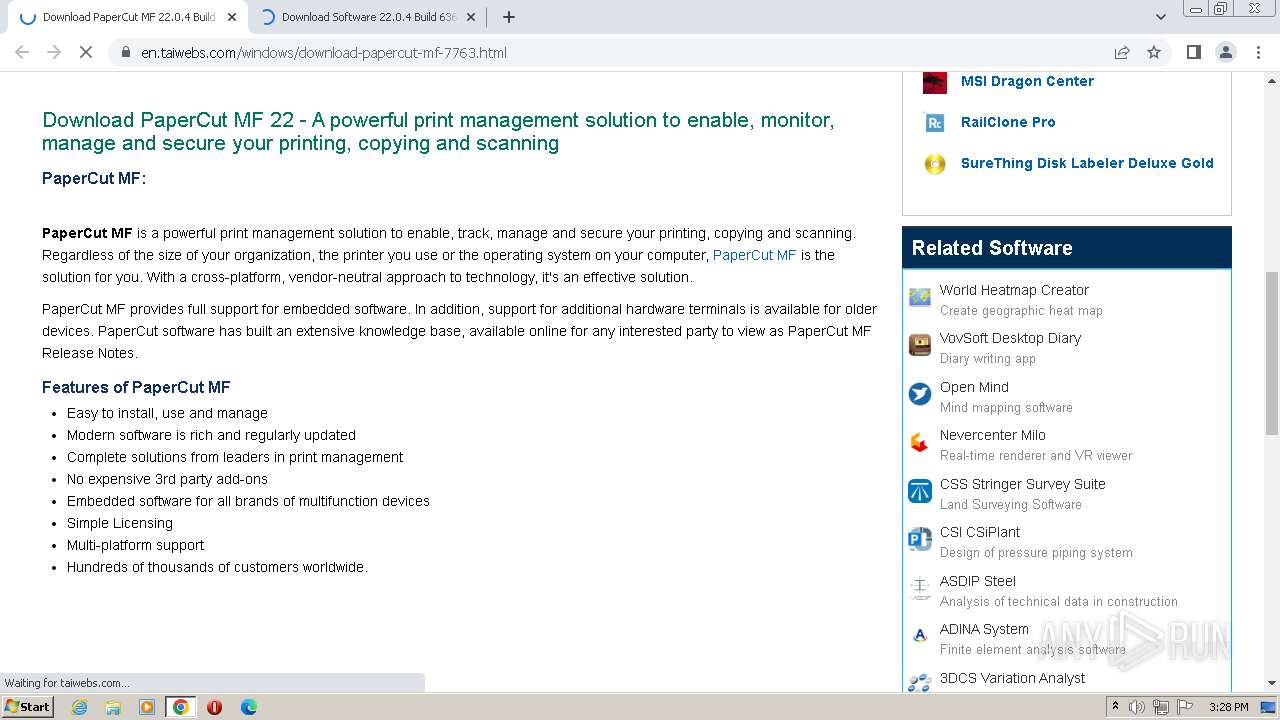The image size is (1280, 720).
Task: Open the World Heatmap Creator link
Action: (1014, 290)
